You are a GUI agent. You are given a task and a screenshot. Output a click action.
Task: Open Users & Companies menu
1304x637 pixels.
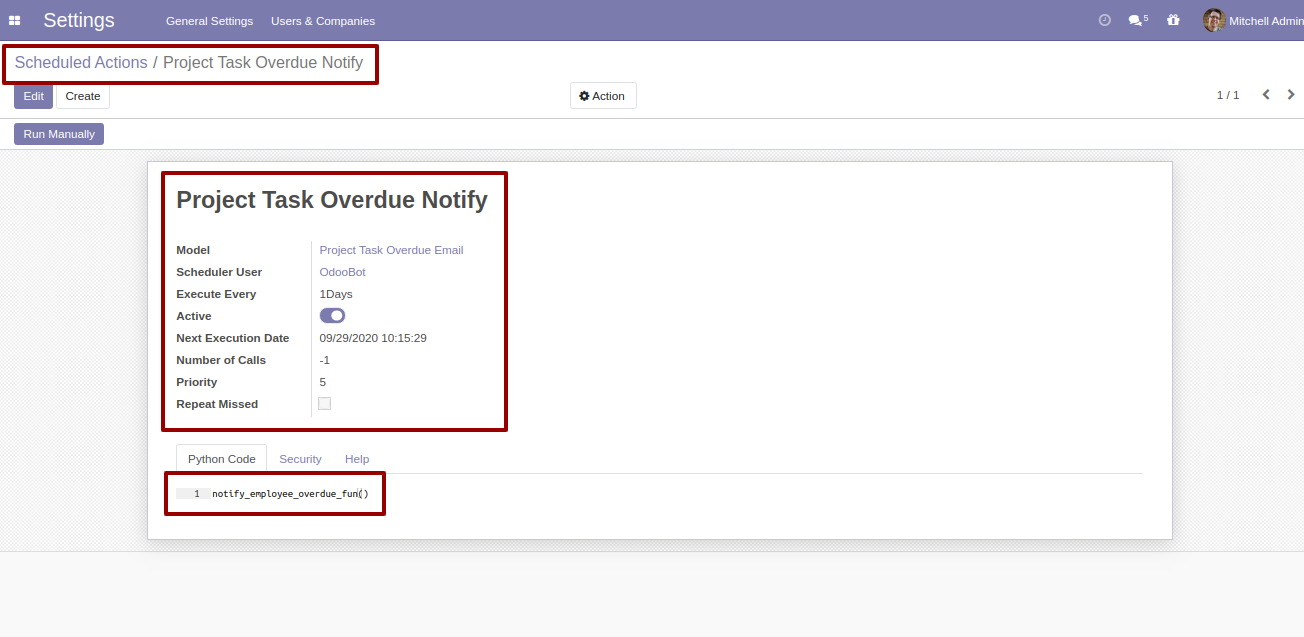coord(323,21)
